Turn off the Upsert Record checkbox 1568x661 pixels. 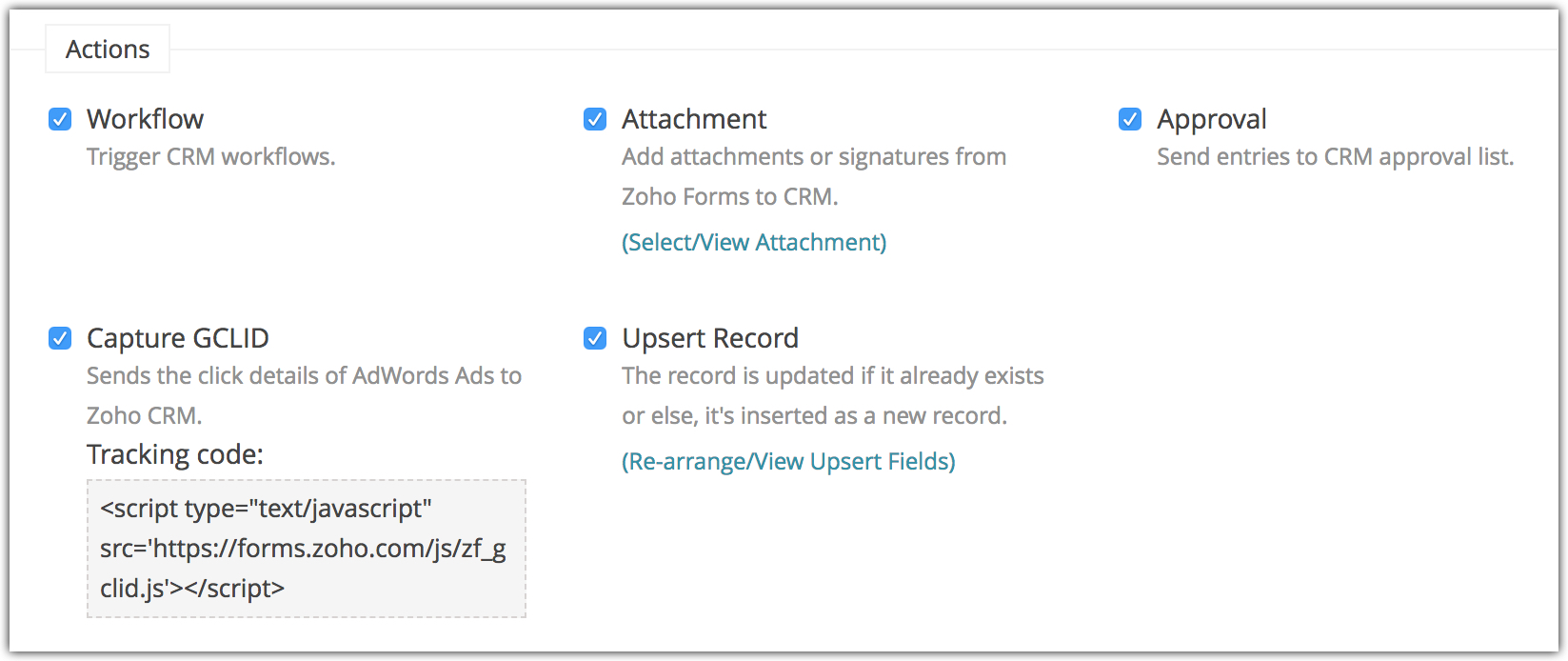(595, 338)
